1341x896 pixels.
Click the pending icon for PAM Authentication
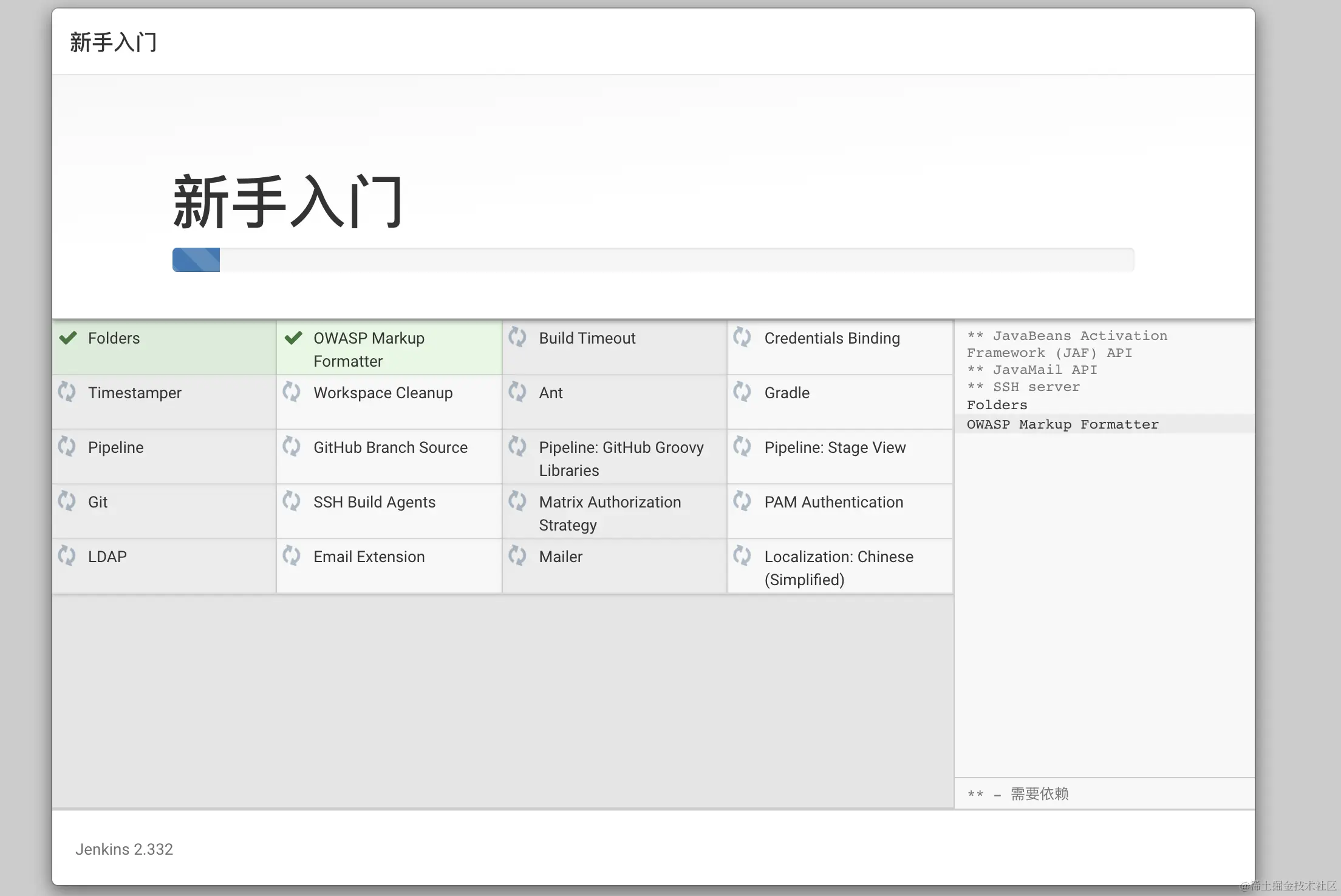742,501
